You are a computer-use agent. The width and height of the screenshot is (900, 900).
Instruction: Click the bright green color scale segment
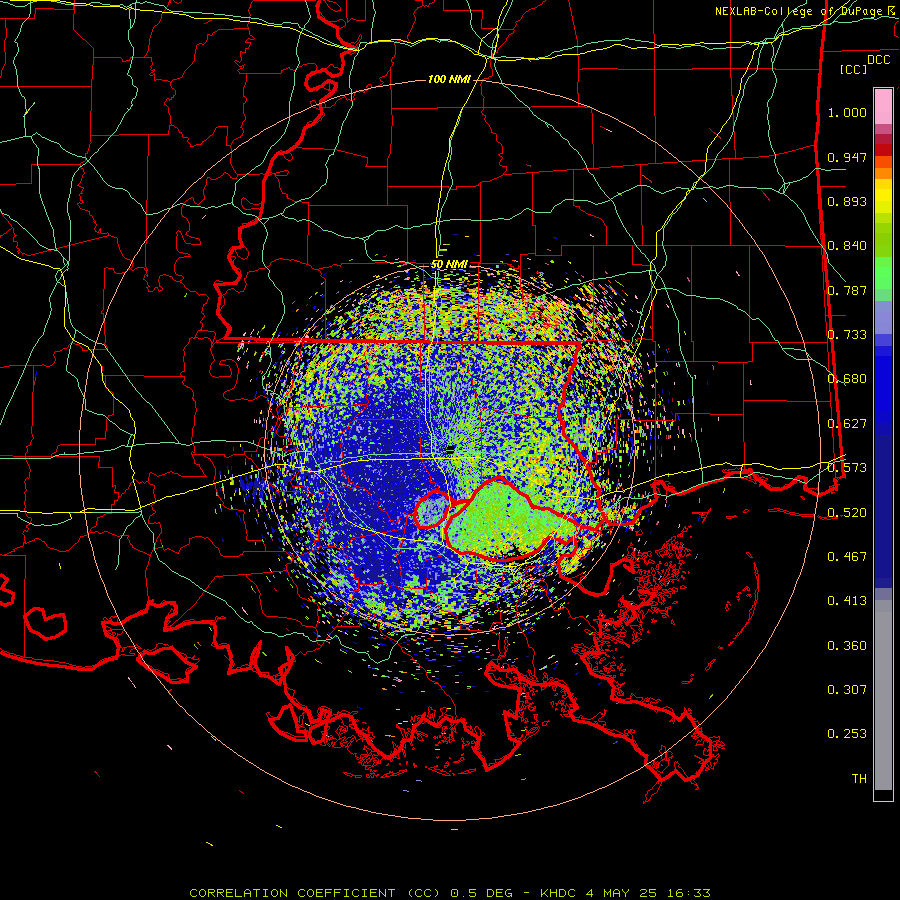click(883, 273)
